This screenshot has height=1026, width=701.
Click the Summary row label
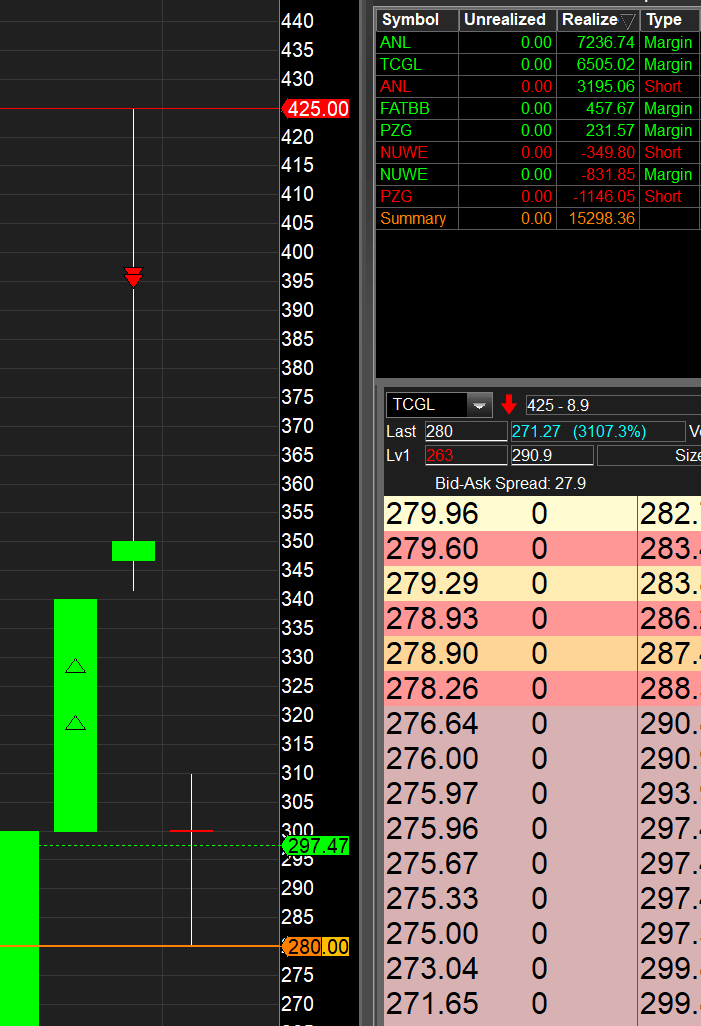pos(413,219)
